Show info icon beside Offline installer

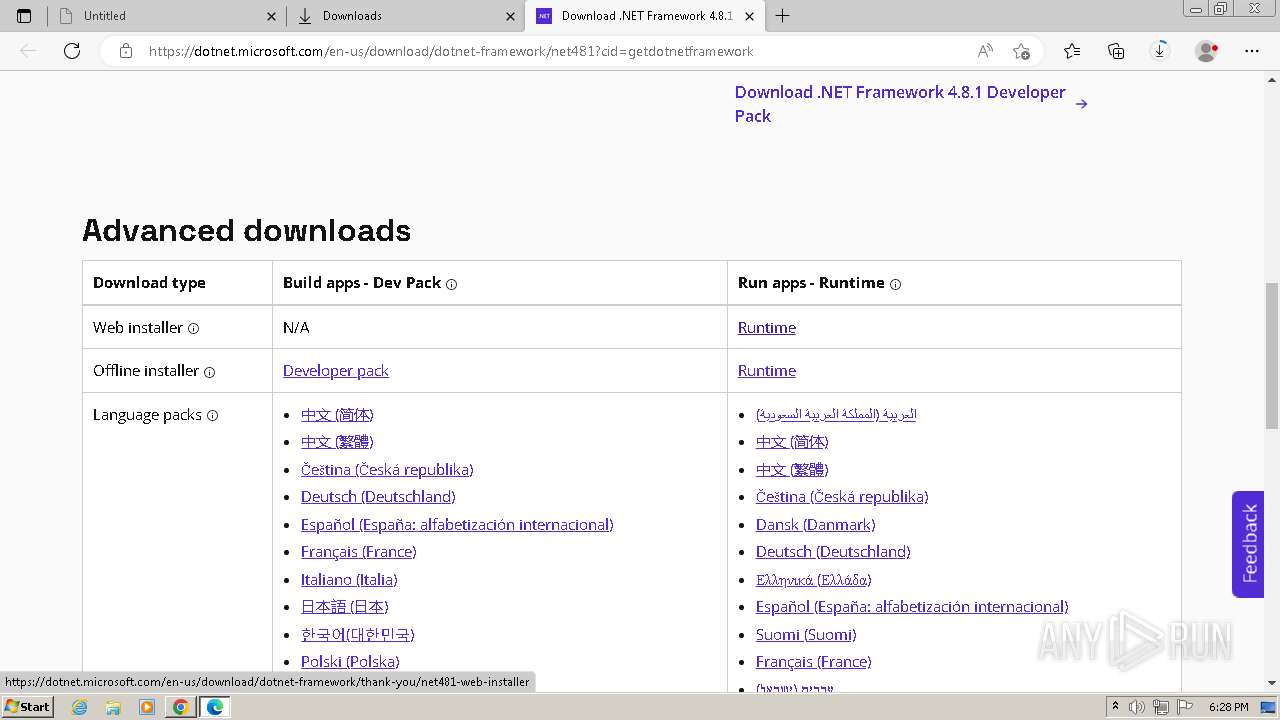(209, 372)
